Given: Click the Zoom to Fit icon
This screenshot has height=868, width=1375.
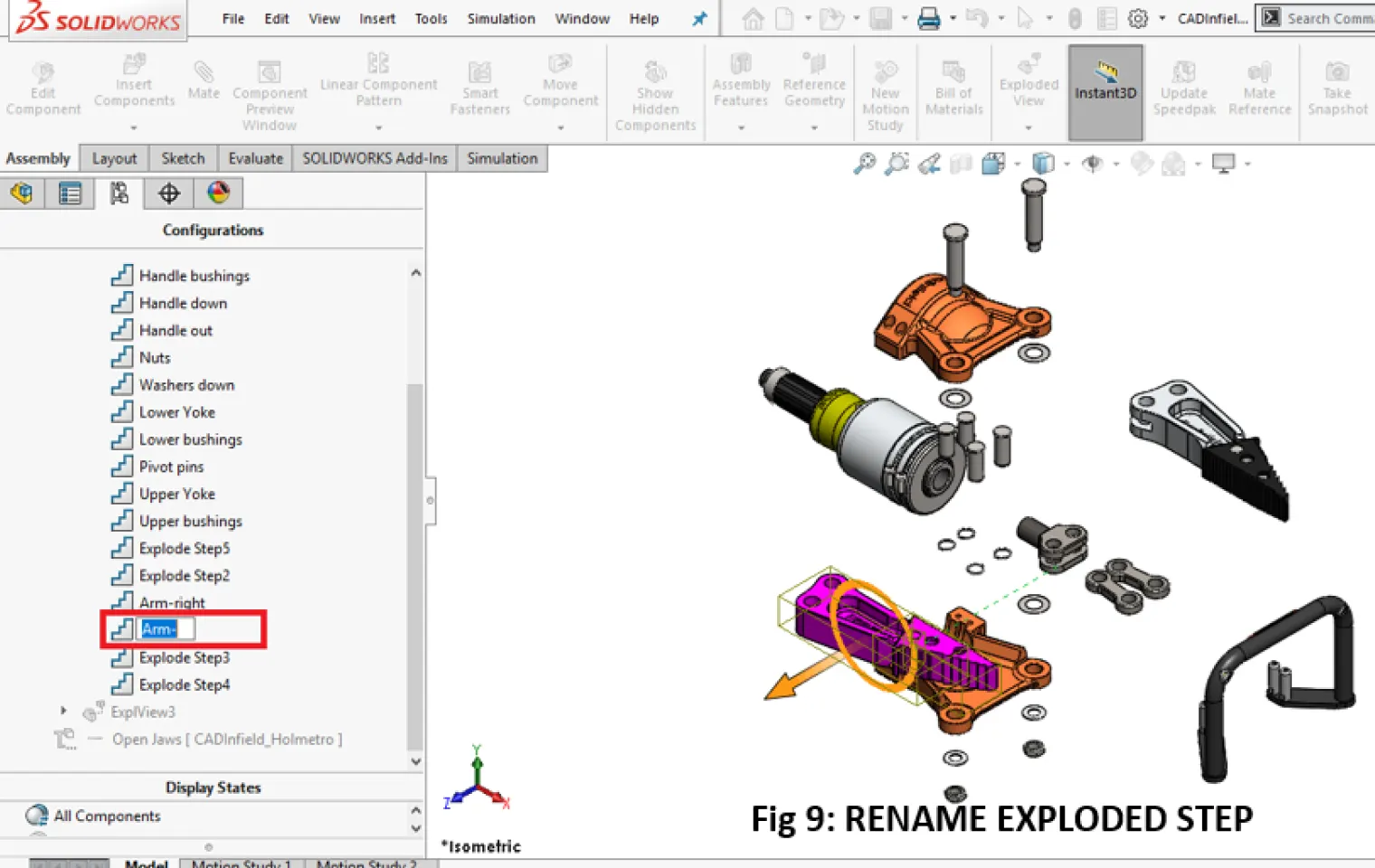Looking at the screenshot, I should [x=865, y=164].
